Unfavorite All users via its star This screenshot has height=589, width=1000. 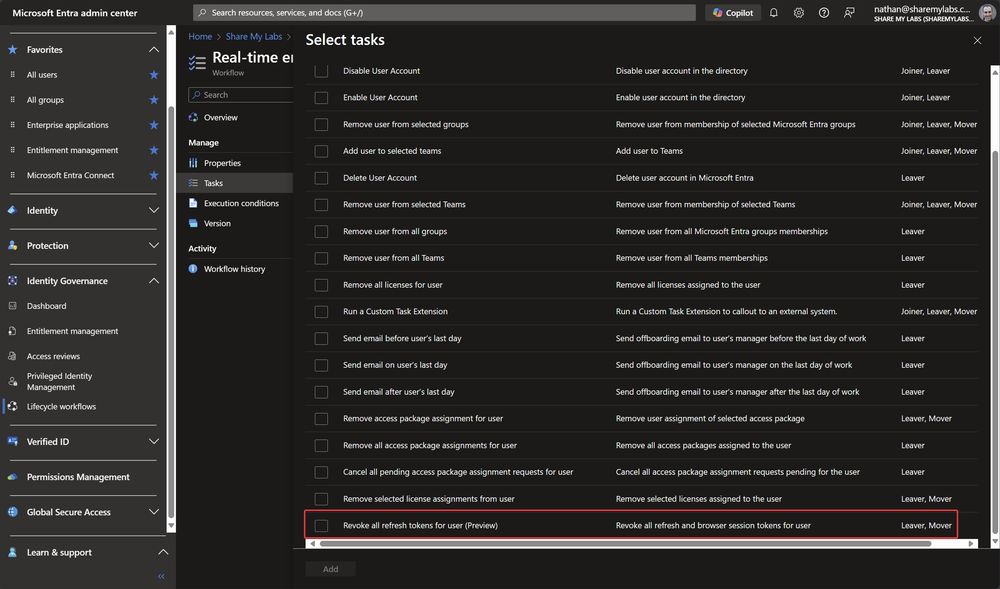pyautogui.click(x=154, y=75)
